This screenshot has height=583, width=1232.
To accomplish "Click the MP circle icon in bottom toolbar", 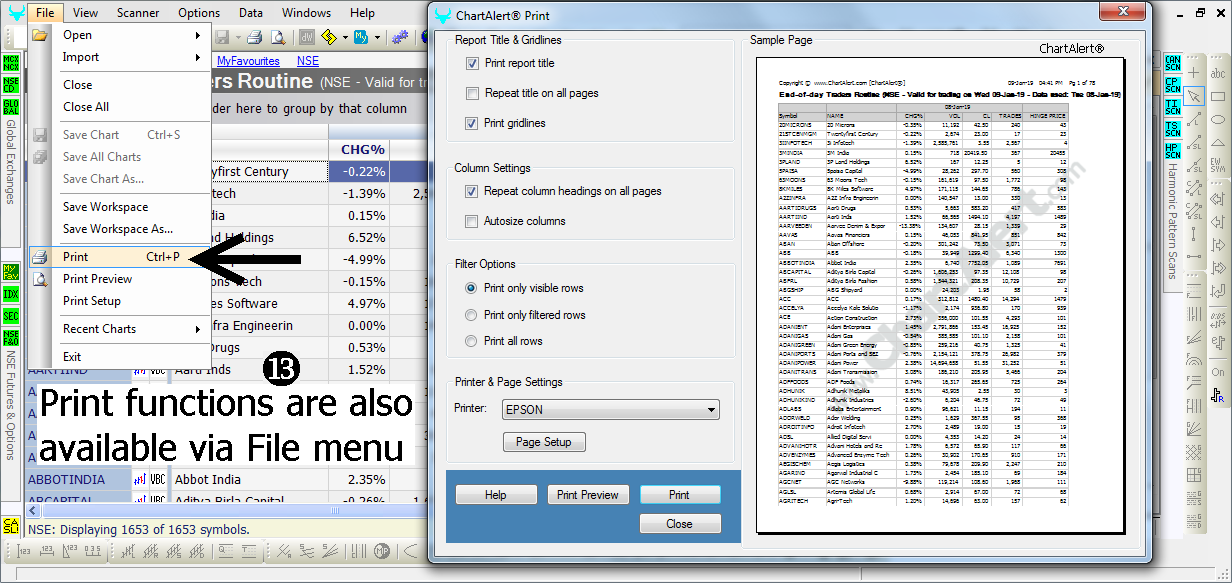I will click(x=381, y=551).
